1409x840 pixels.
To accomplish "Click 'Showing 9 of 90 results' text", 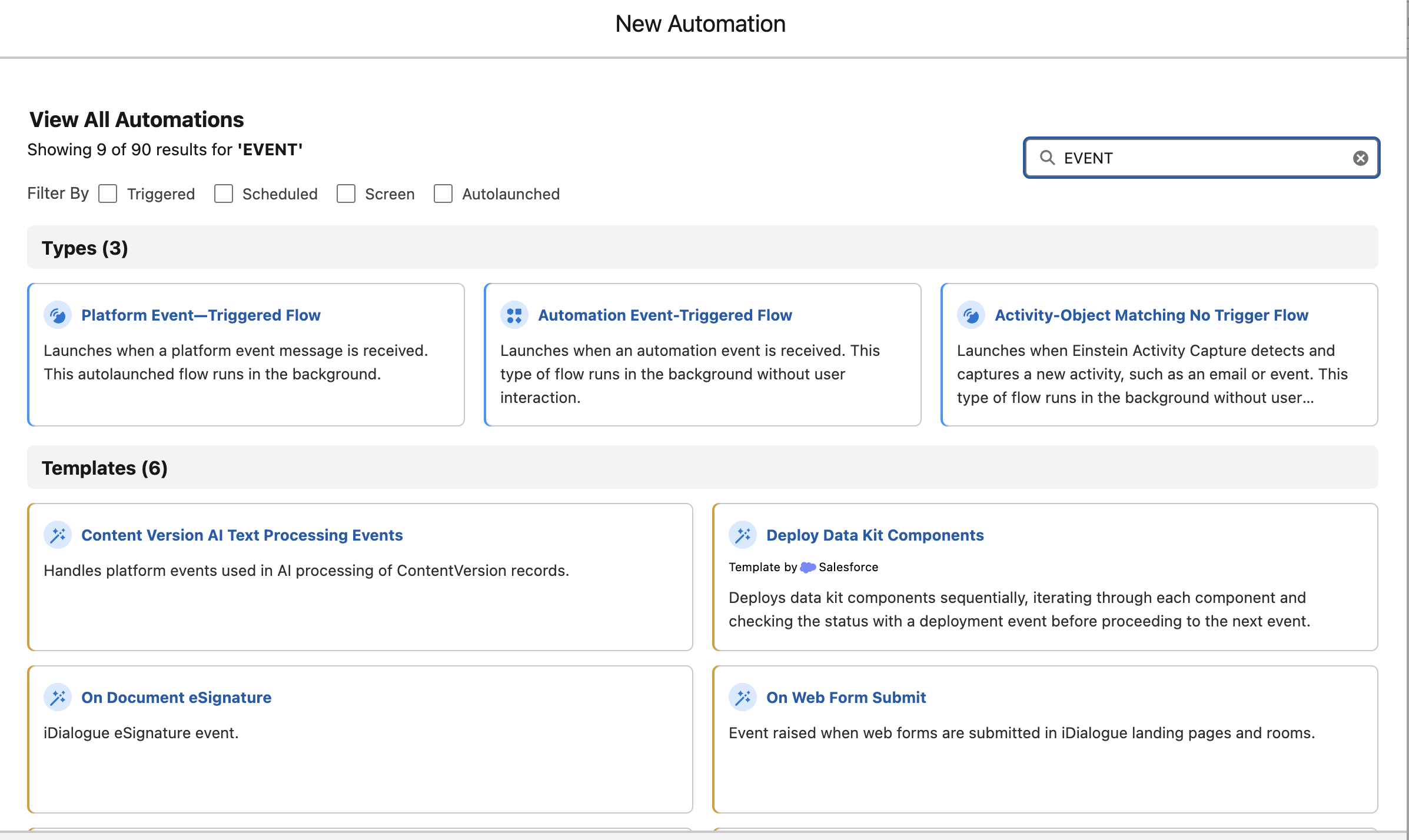I will coord(165,149).
